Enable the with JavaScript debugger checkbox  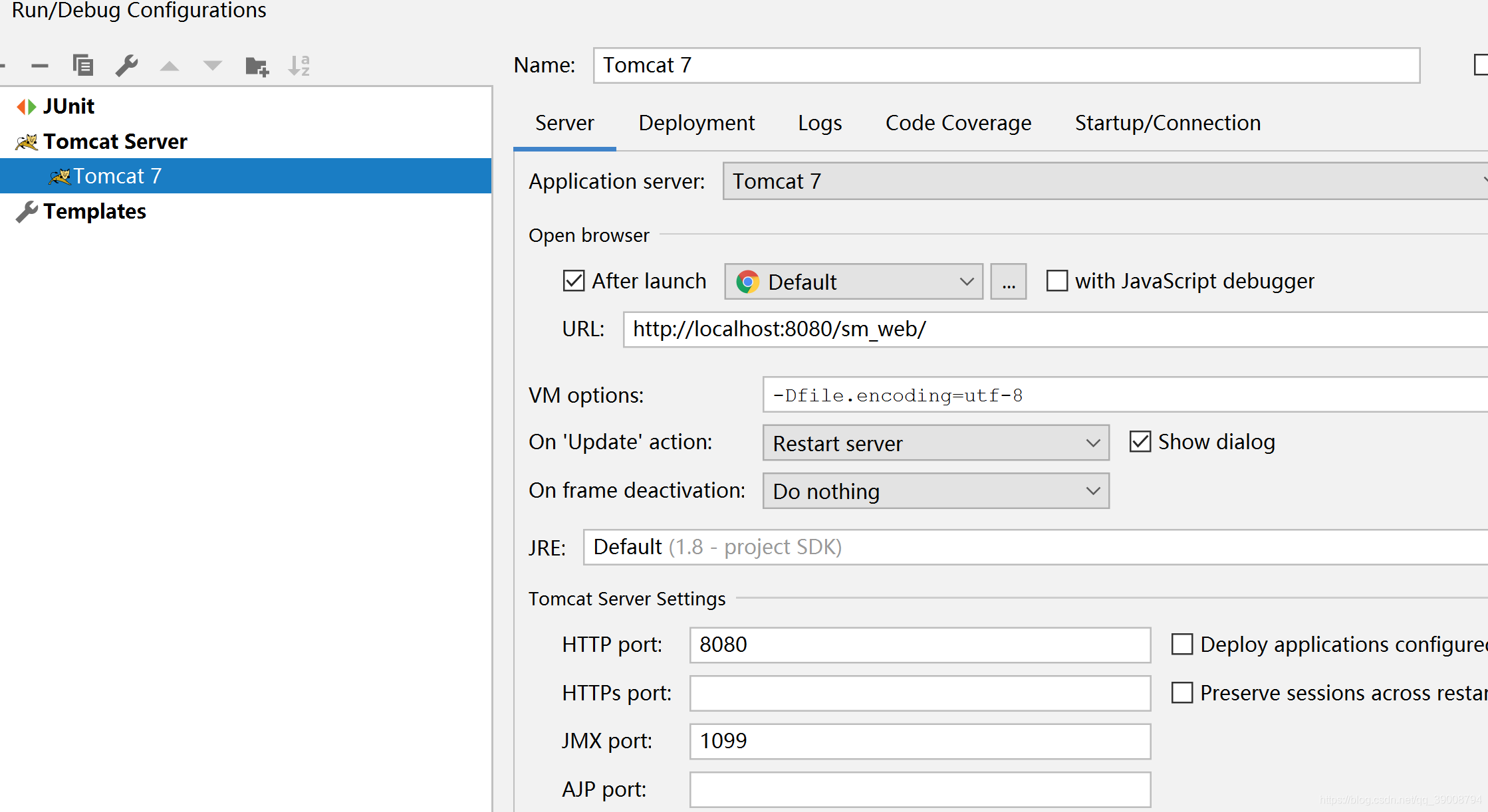(x=1057, y=281)
